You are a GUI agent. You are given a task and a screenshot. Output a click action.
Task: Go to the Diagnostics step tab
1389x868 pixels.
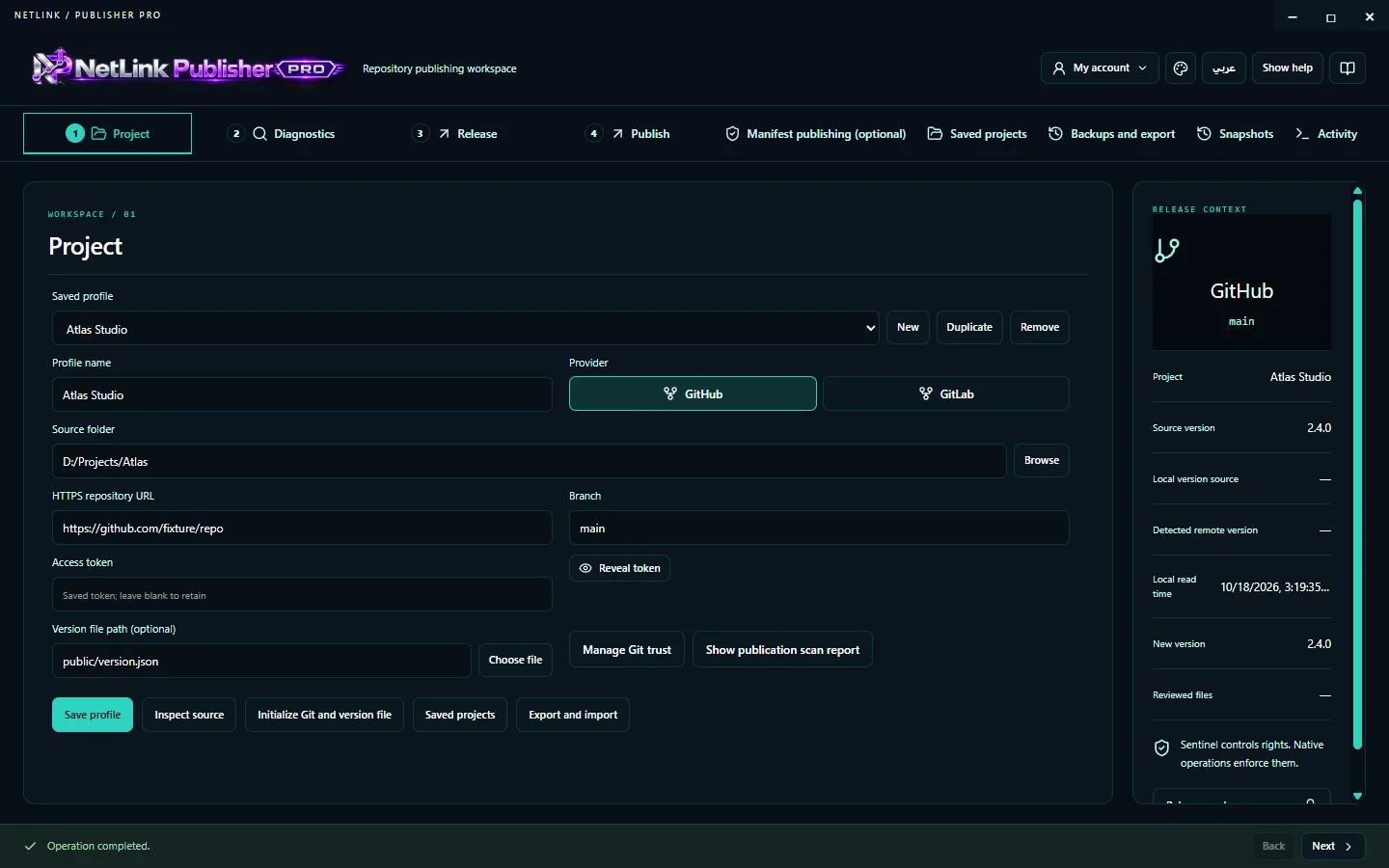coord(282,134)
